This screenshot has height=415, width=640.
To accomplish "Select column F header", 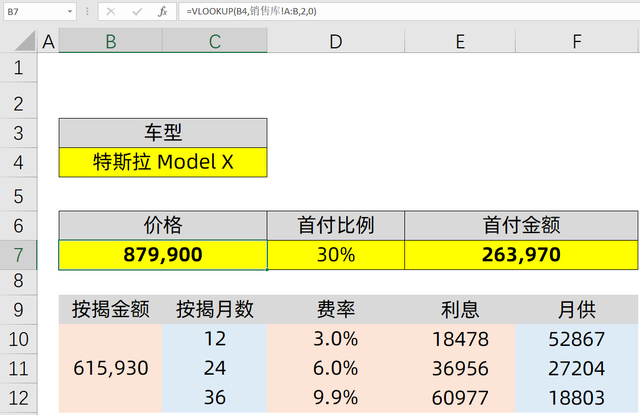I will click(577, 41).
